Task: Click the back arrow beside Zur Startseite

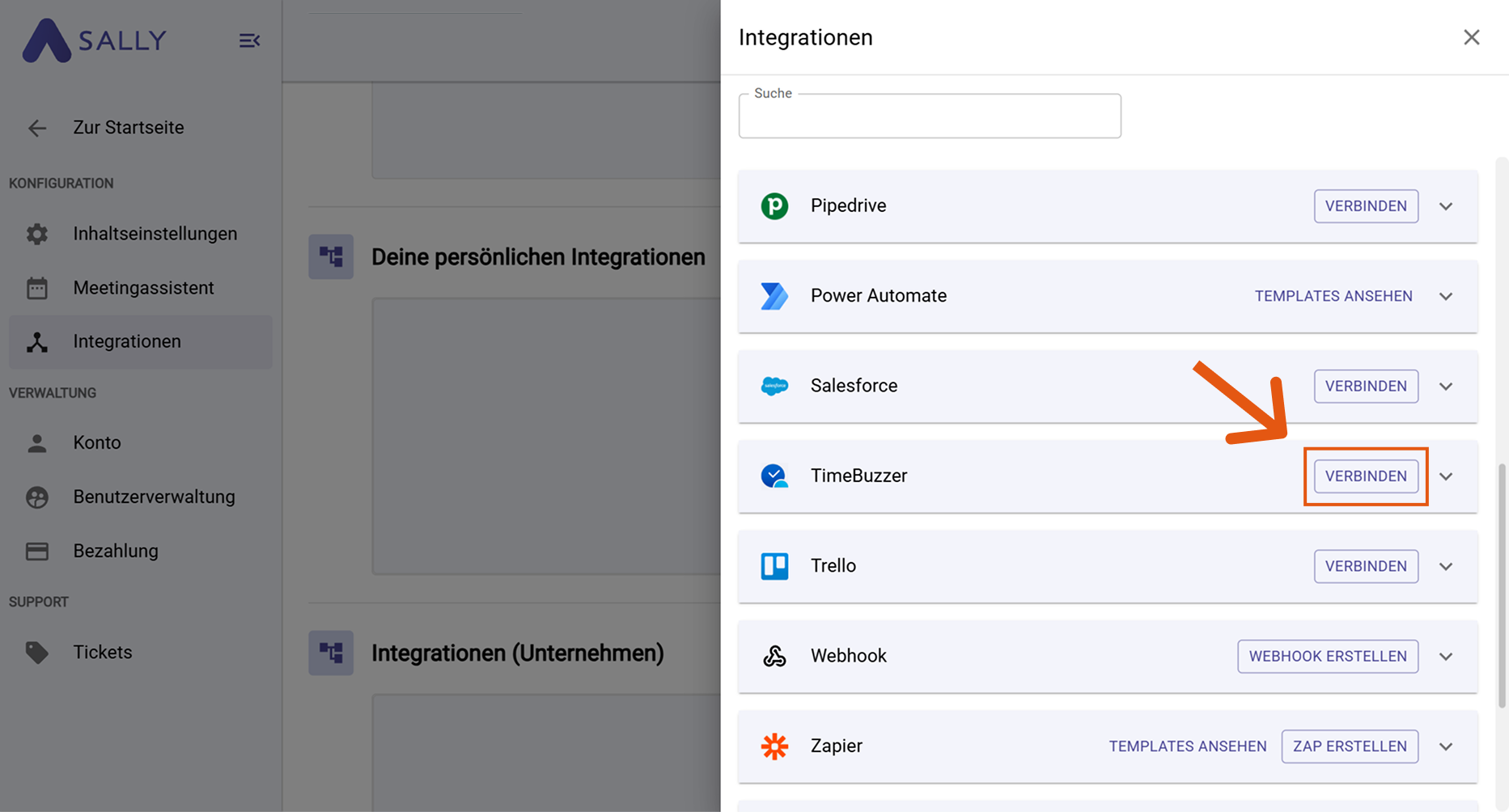Action: pos(37,128)
